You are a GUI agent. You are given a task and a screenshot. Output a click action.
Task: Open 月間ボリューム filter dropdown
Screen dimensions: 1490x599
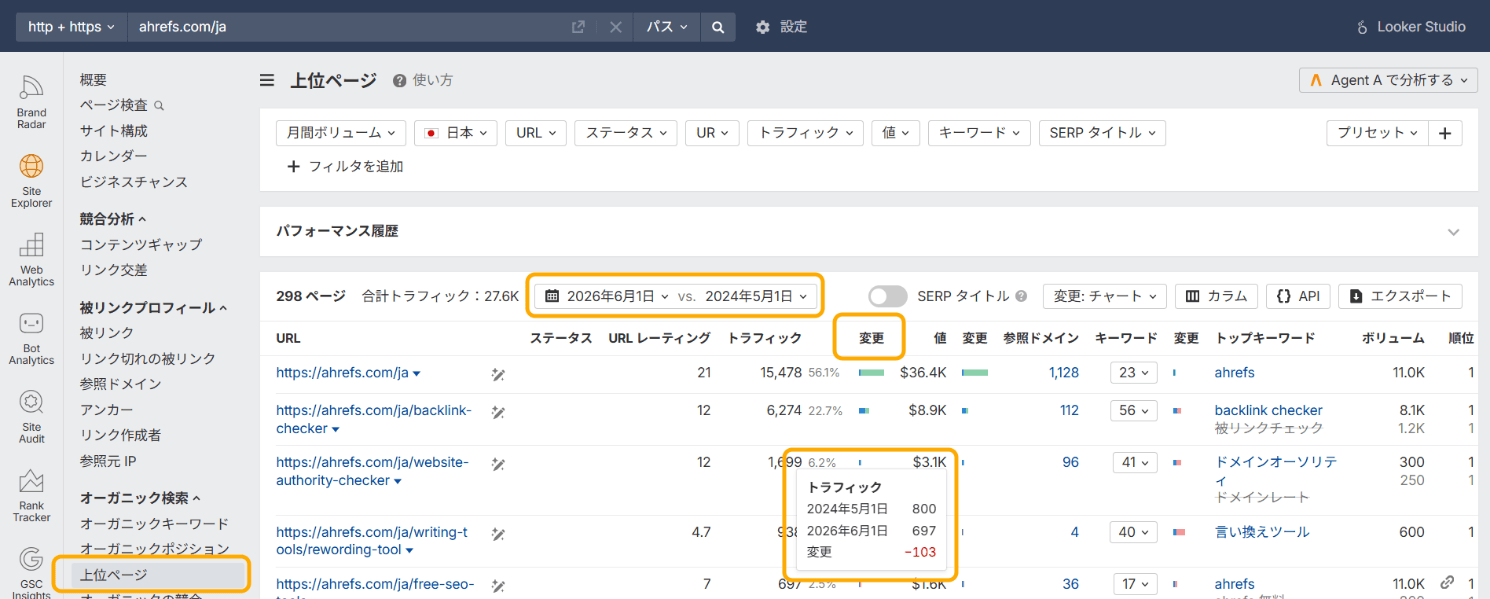(x=341, y=133)
